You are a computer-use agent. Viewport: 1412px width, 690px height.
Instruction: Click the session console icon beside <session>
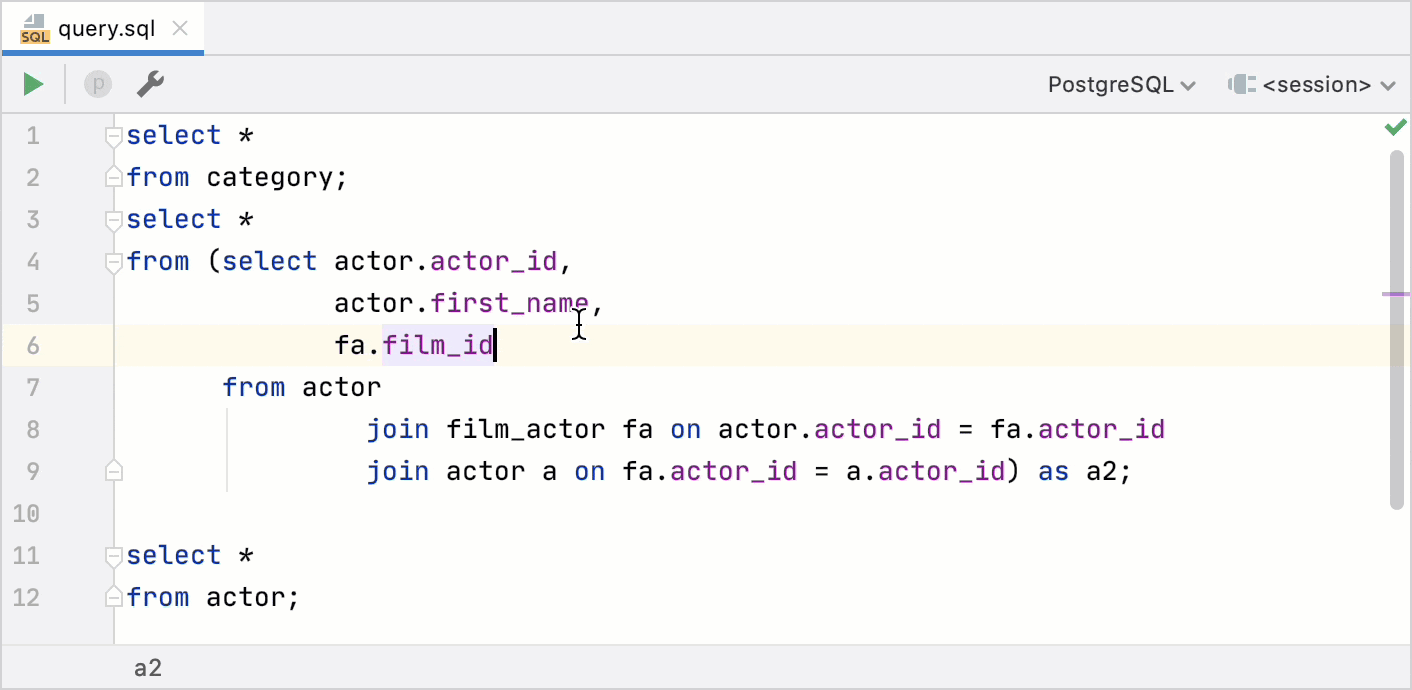(1242, 84)
